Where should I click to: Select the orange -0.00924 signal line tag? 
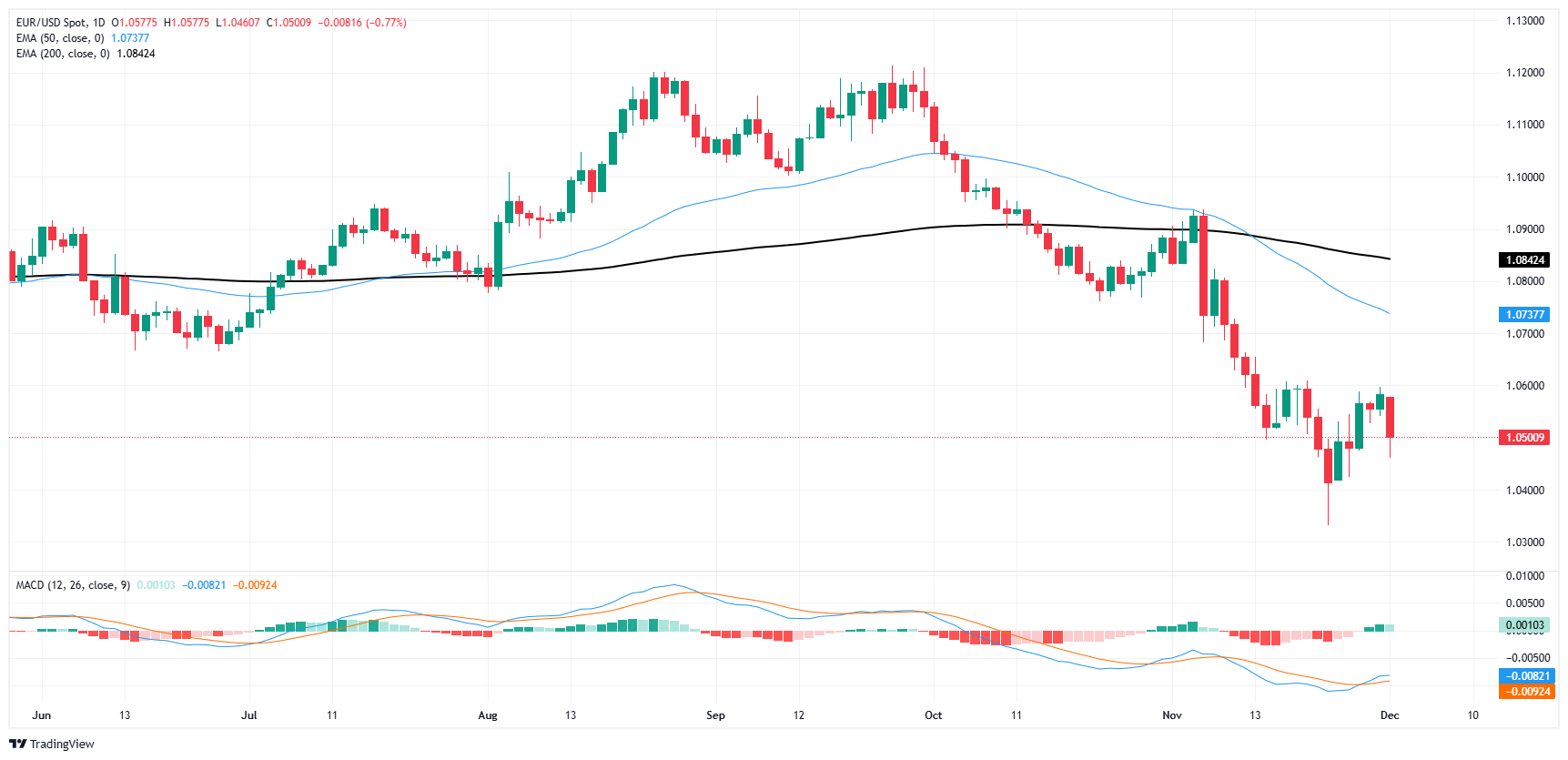click(1524, 692)
